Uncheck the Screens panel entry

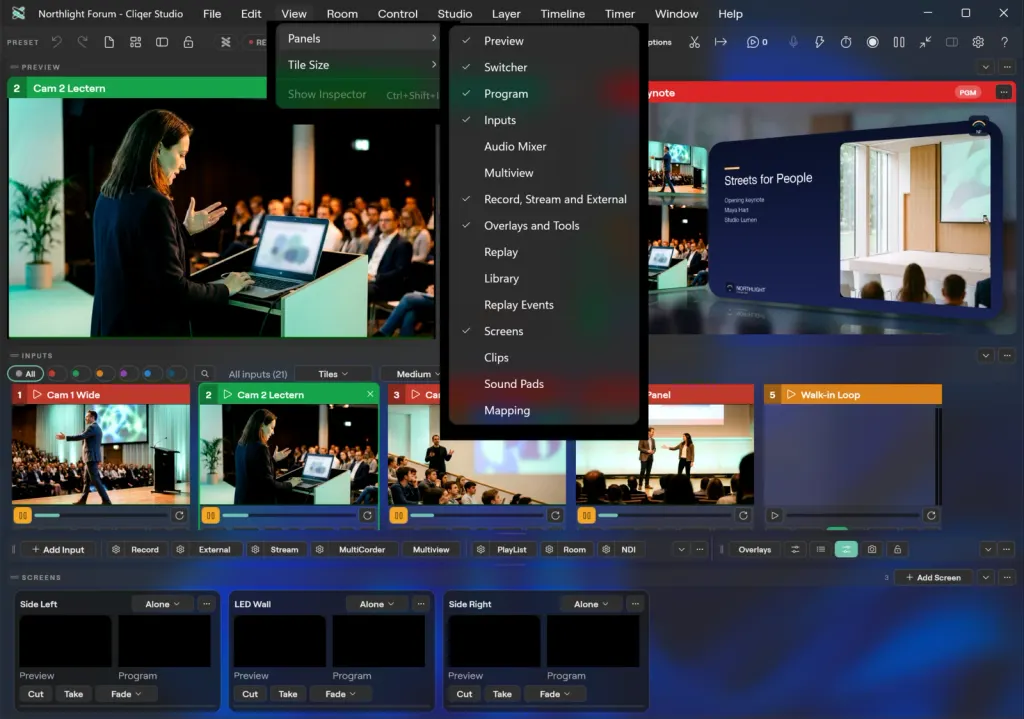pos(543,331)
